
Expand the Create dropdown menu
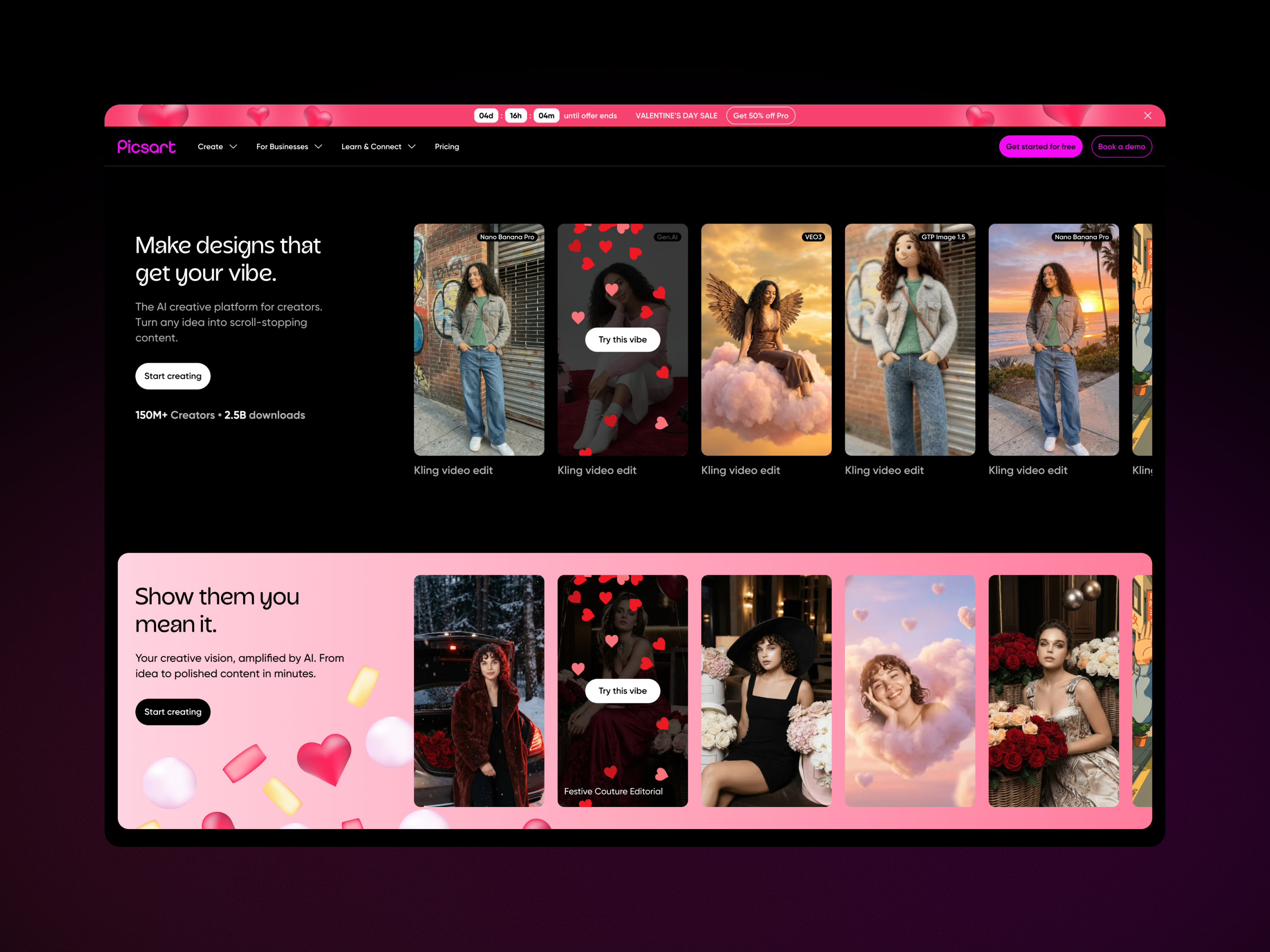pyautogui.click(x=217, y=147)
